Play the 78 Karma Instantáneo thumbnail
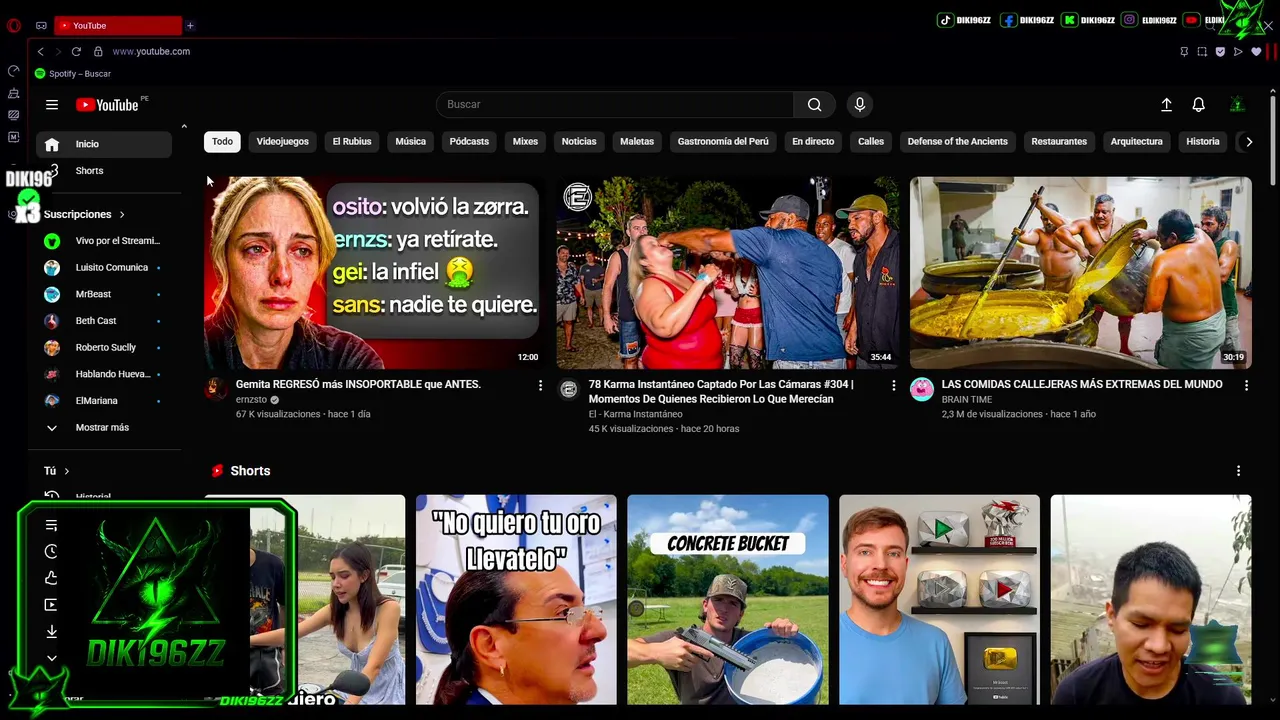 [x=727, y=273]
